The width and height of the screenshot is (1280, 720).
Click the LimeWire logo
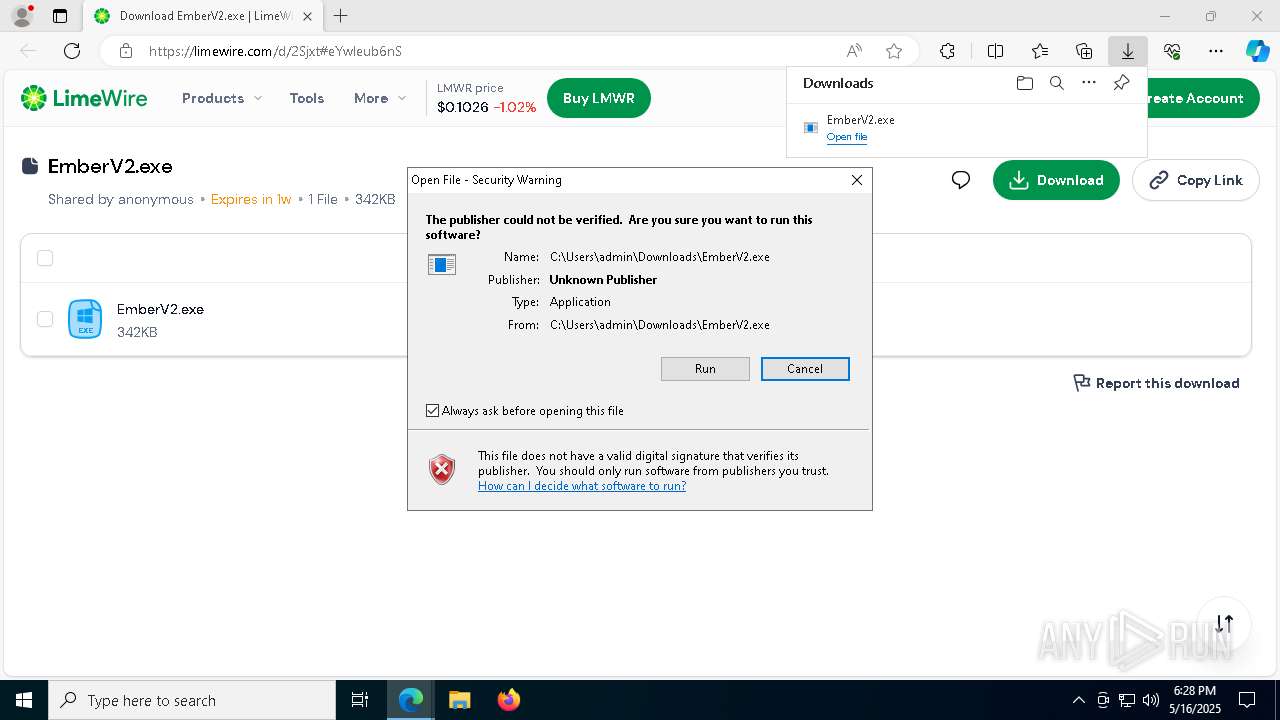tap(84, 98)
